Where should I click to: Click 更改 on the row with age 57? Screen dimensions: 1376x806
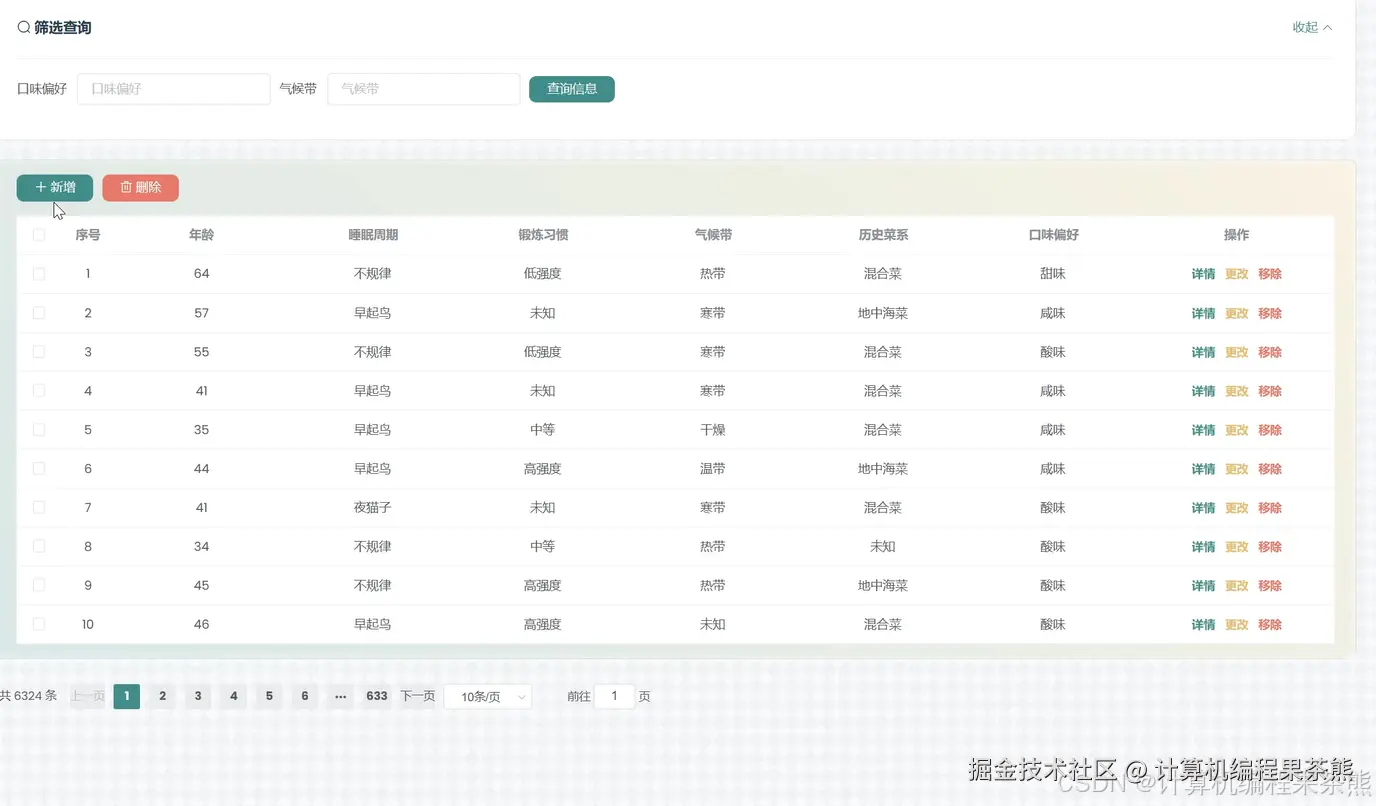(x=1237, y=312)
